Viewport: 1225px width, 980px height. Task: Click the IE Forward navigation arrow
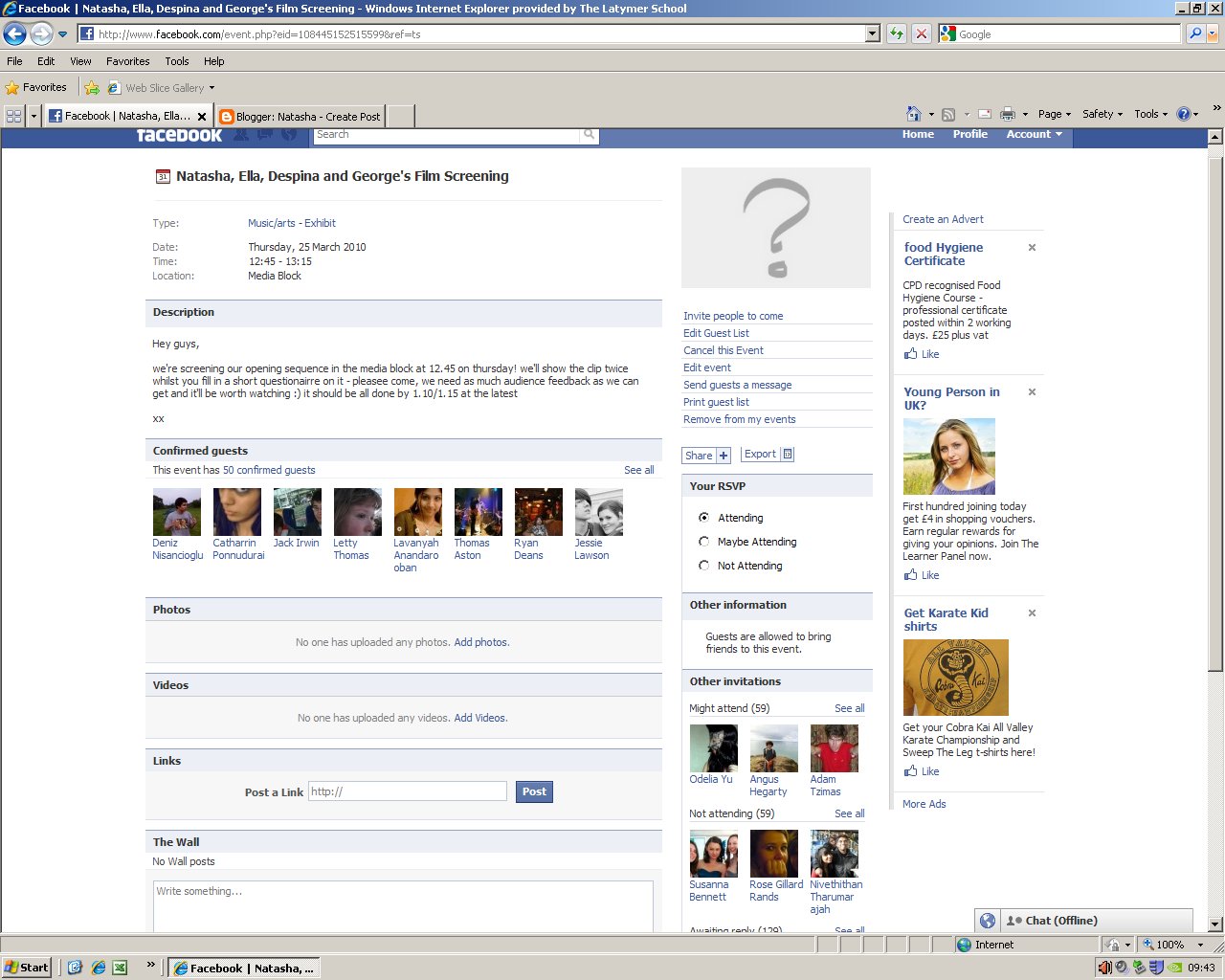pyautogui.click(x=41, y=34)
